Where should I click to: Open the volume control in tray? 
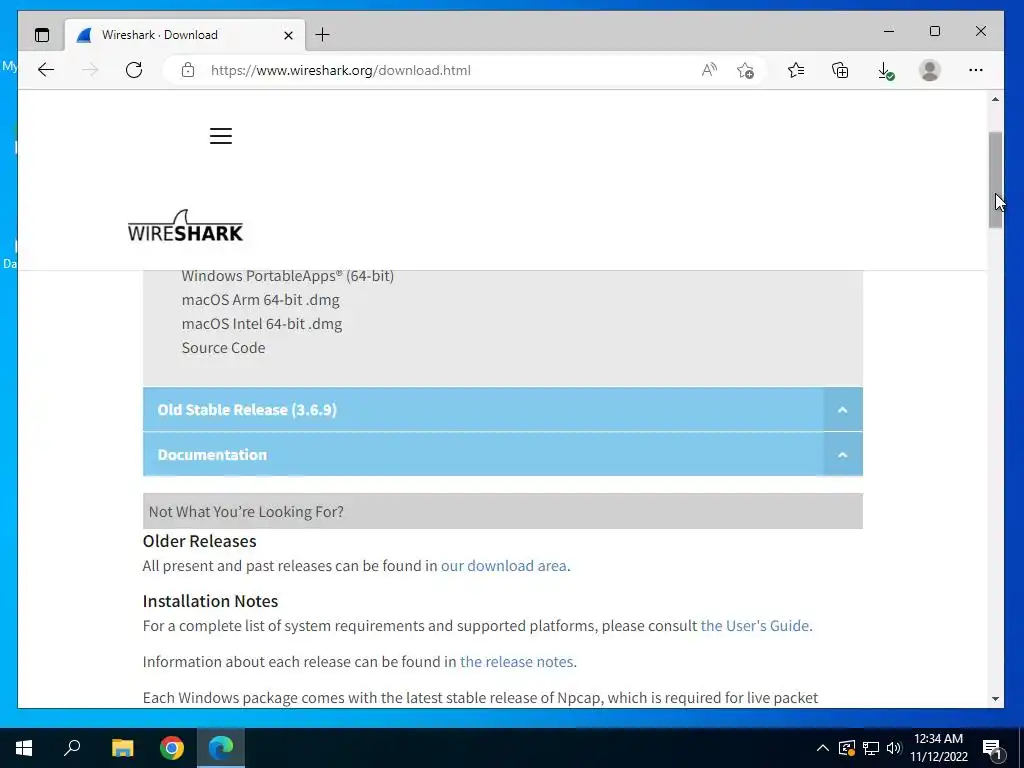(894, 748)
